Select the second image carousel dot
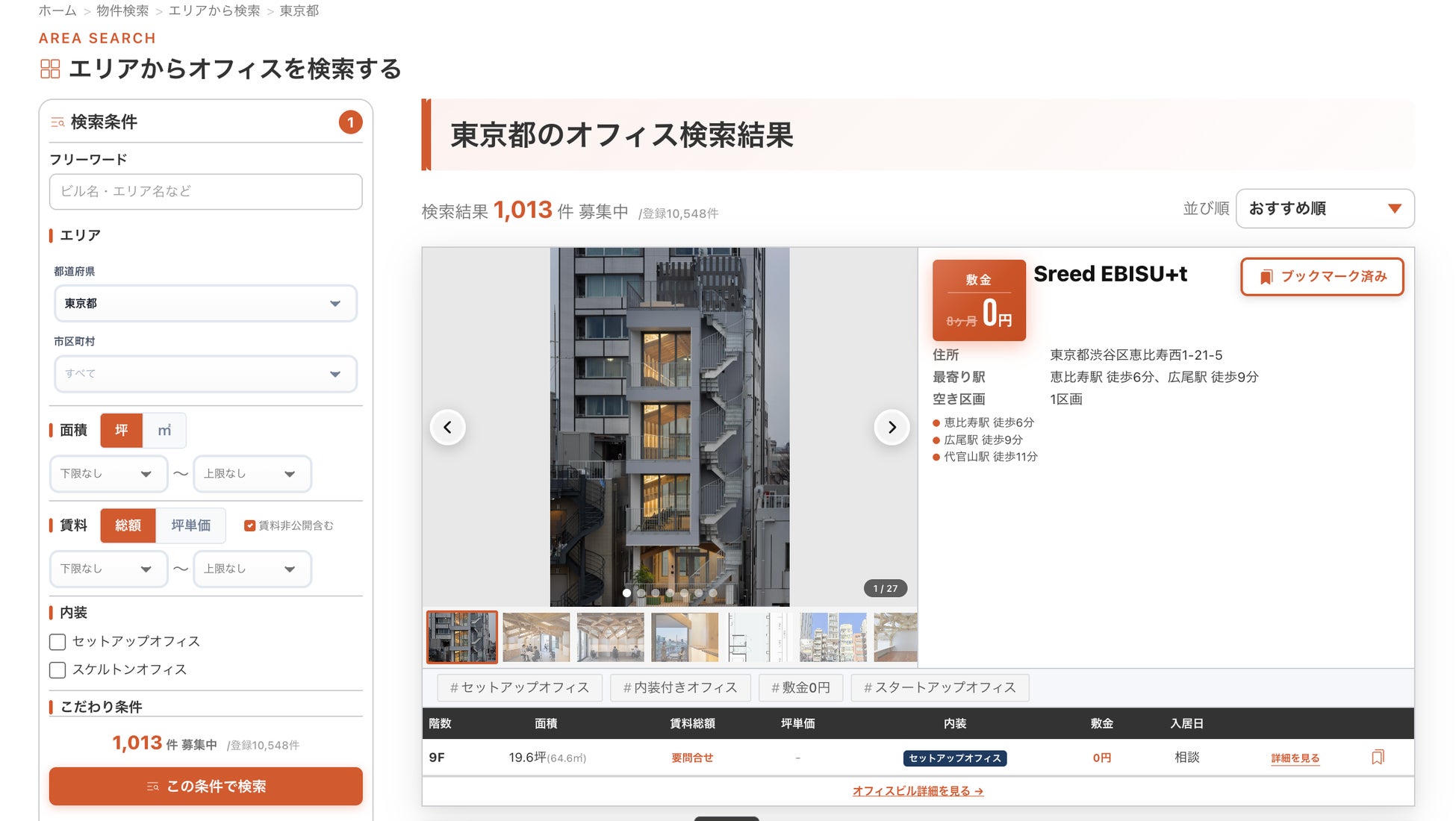1456x821 pixels. click(x=641, y=593)
